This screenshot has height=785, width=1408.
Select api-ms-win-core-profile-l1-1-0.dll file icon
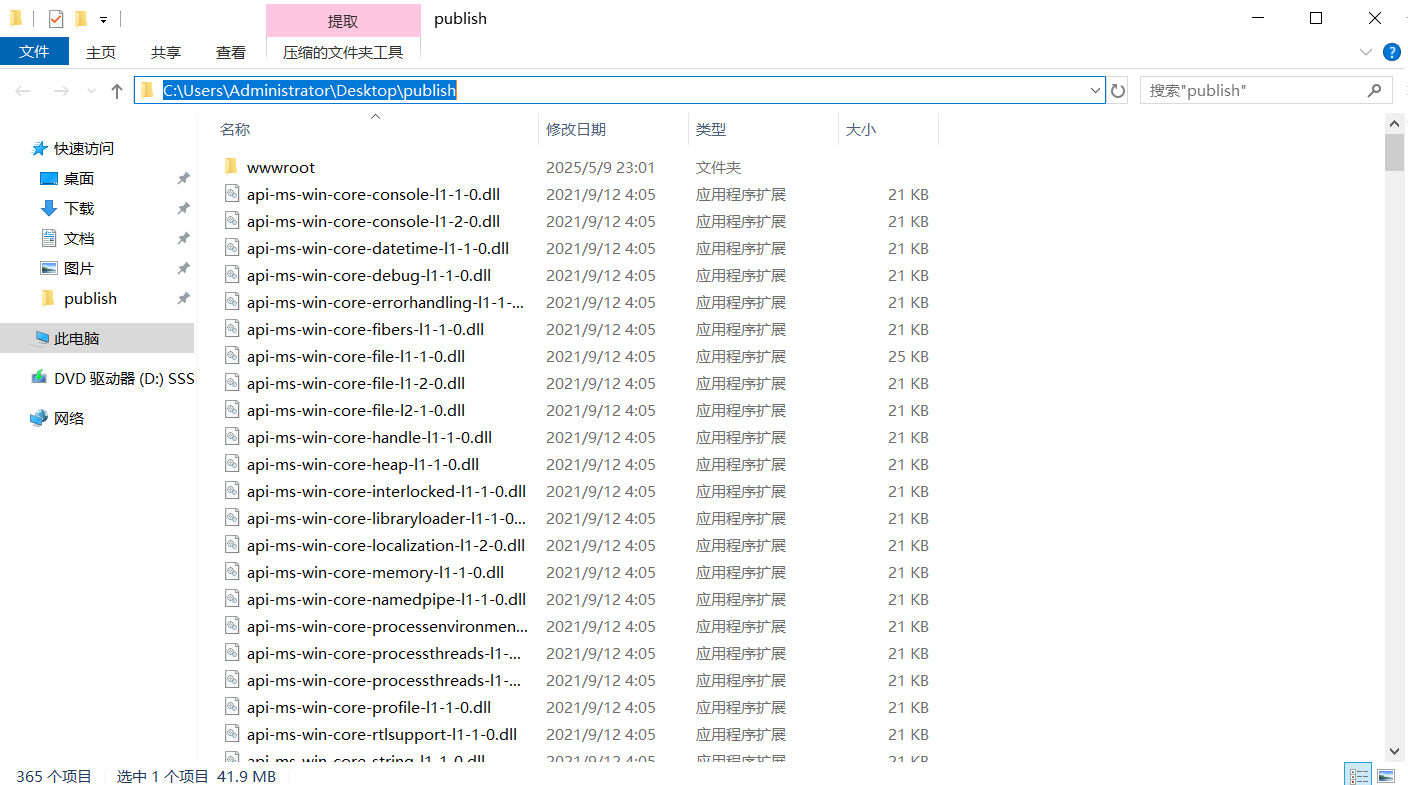(231, 706)
